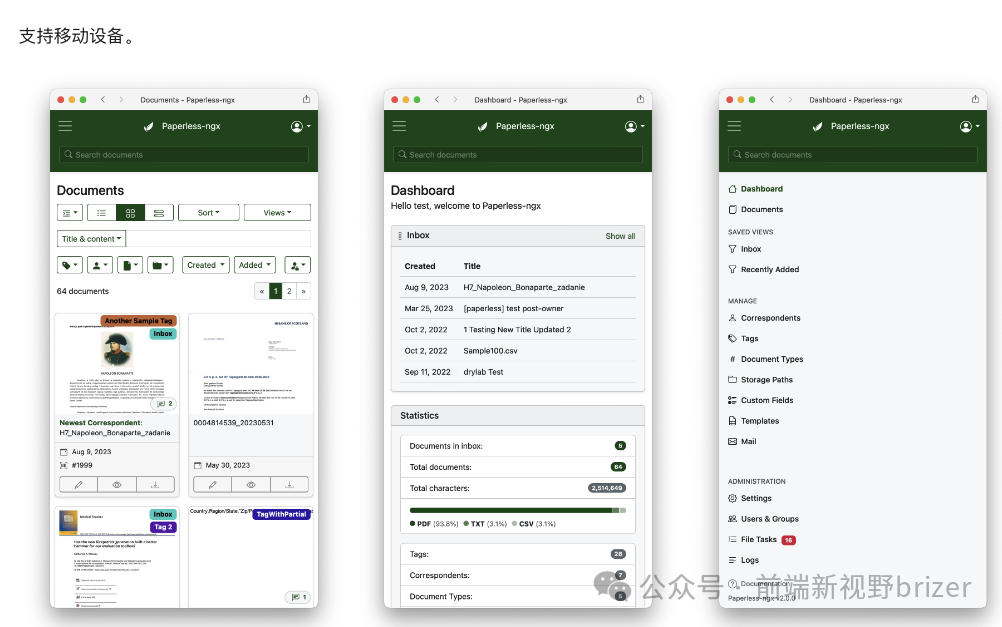
Task: Open user account menu in Documents window
Action: (300, 127)
